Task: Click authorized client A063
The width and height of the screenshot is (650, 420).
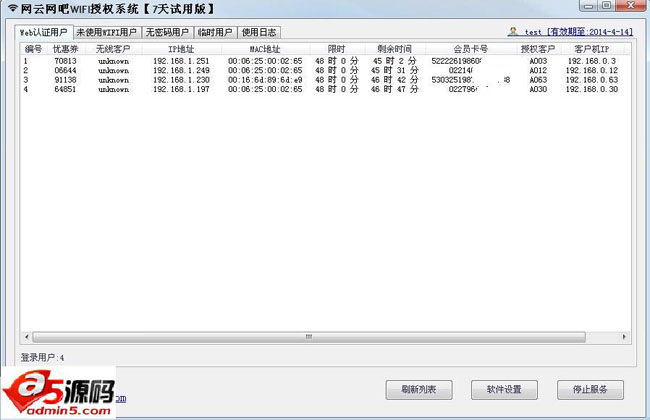Action: tap(538, 80)
